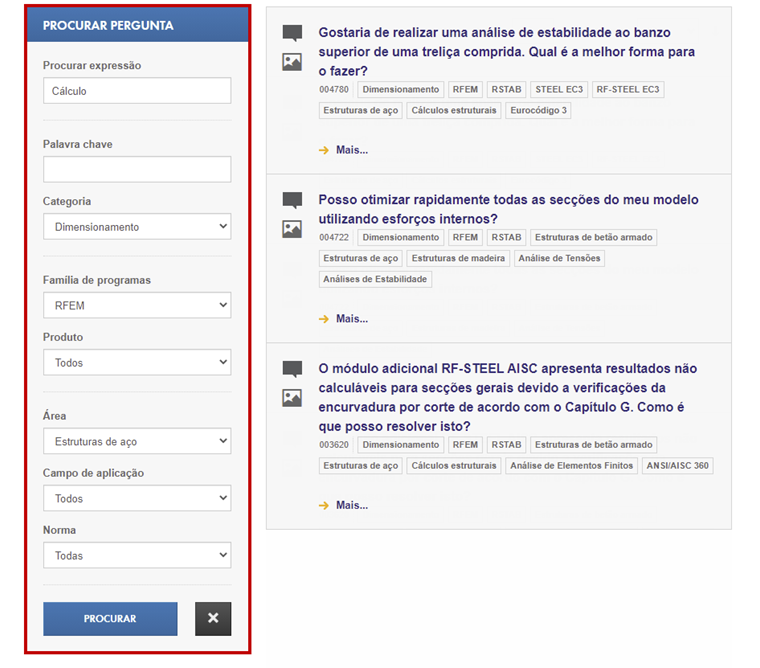Click Estruturas de madeira tag
The height and width of the screenshot is (668, 760).
[458, 258]
